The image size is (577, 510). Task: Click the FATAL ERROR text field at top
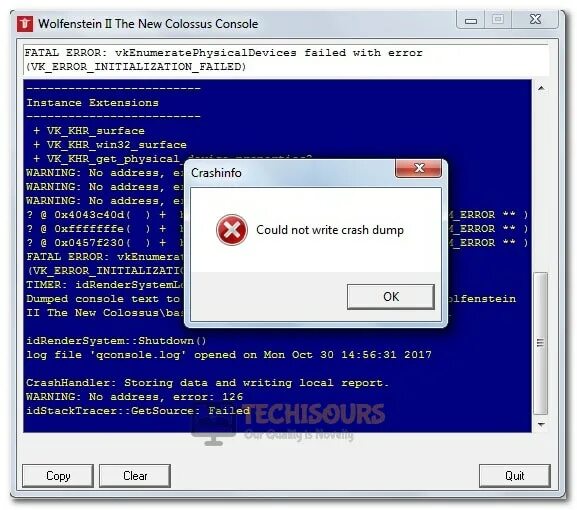pos(286,60)
